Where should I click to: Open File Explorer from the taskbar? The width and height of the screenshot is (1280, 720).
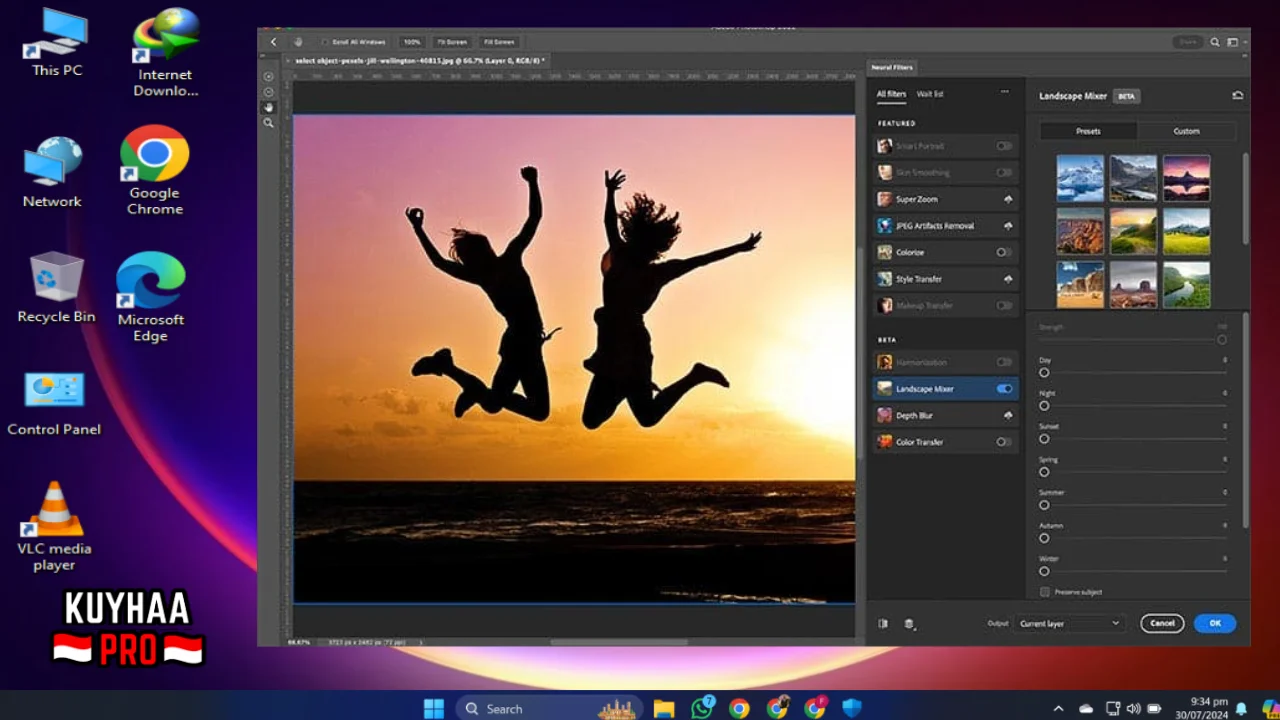click(664, 708)
